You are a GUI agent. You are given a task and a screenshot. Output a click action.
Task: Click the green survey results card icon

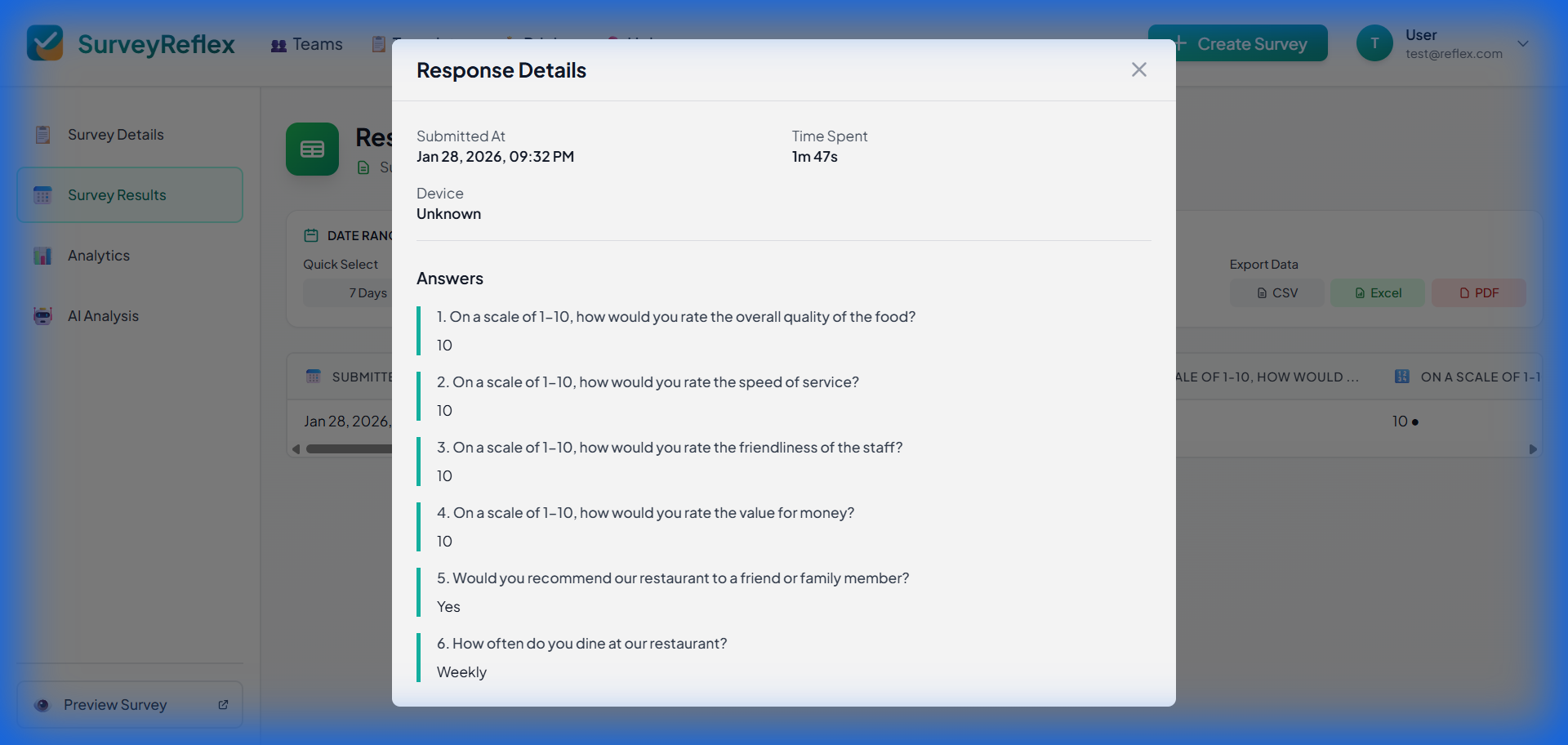point(312,149)
